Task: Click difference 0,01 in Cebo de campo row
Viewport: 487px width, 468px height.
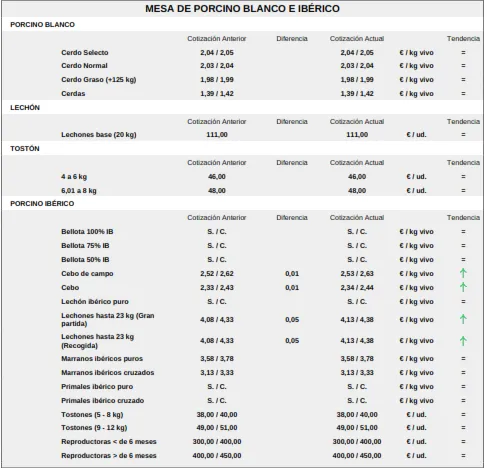Action: 292,274
